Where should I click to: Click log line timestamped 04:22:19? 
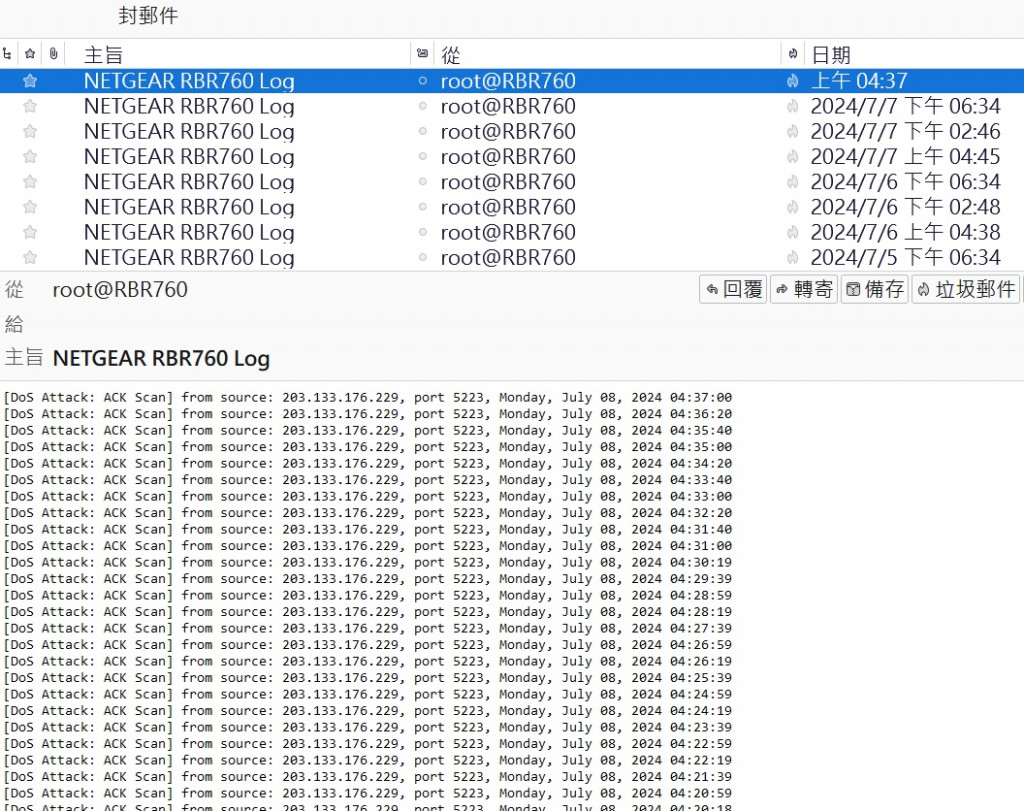368,761
